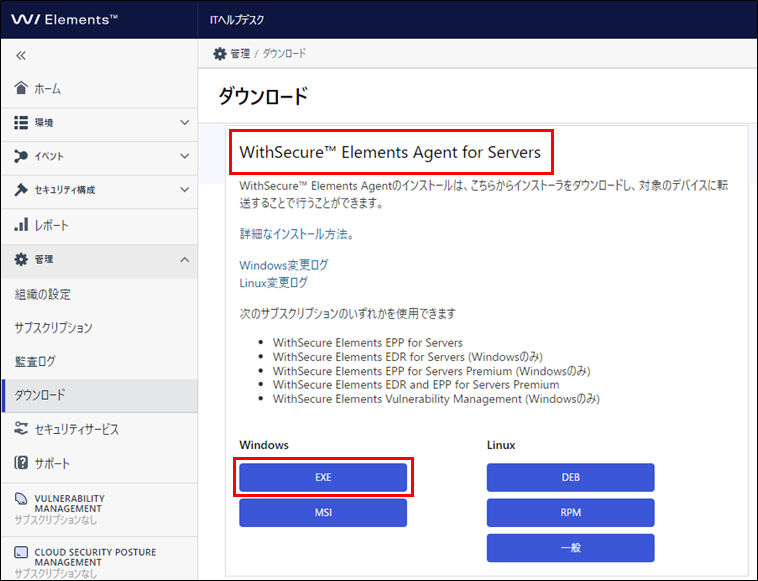
Task: Click ダウンロード in the breadcrumb
Action: (x=284, y=54)
